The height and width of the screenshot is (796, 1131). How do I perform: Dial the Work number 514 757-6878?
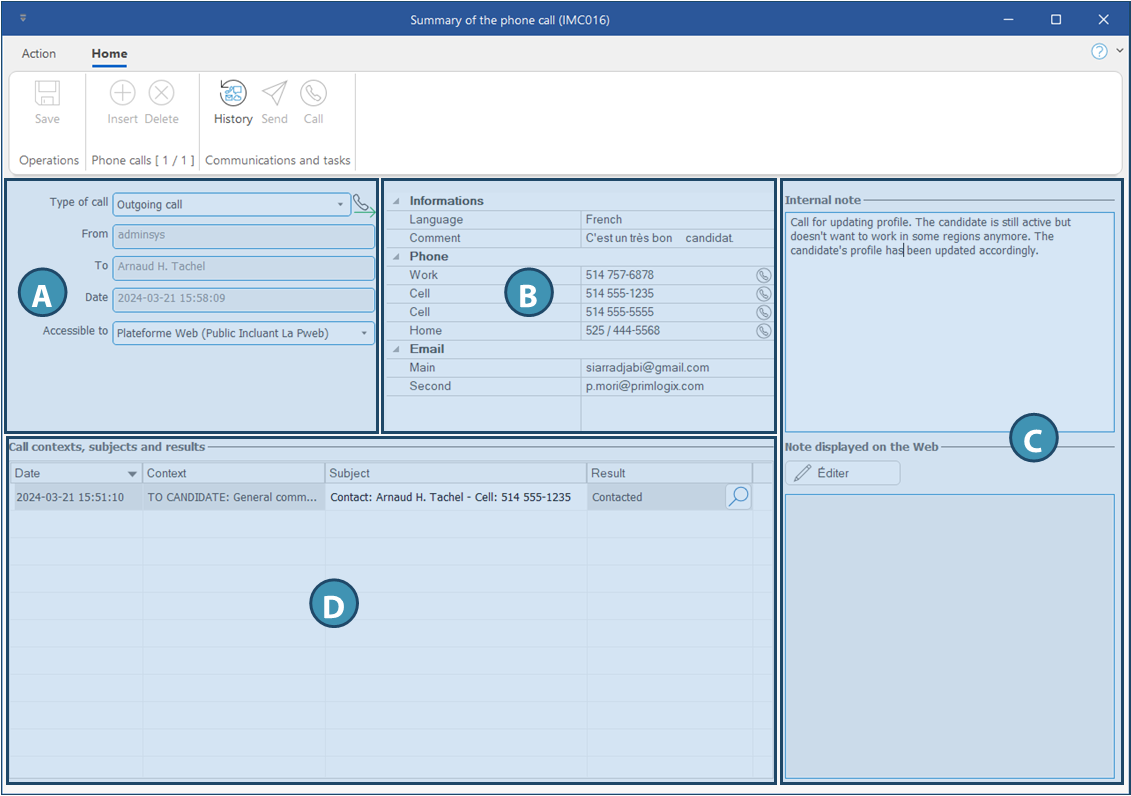coord(763,275)
